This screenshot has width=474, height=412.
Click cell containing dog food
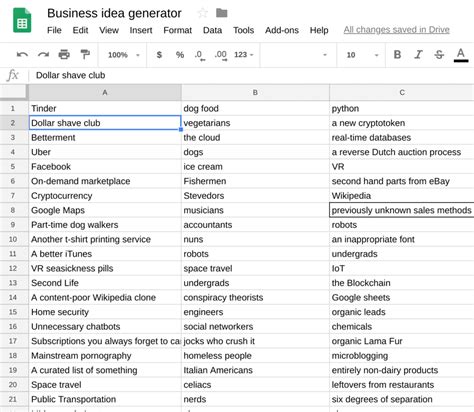pos(255,108)
